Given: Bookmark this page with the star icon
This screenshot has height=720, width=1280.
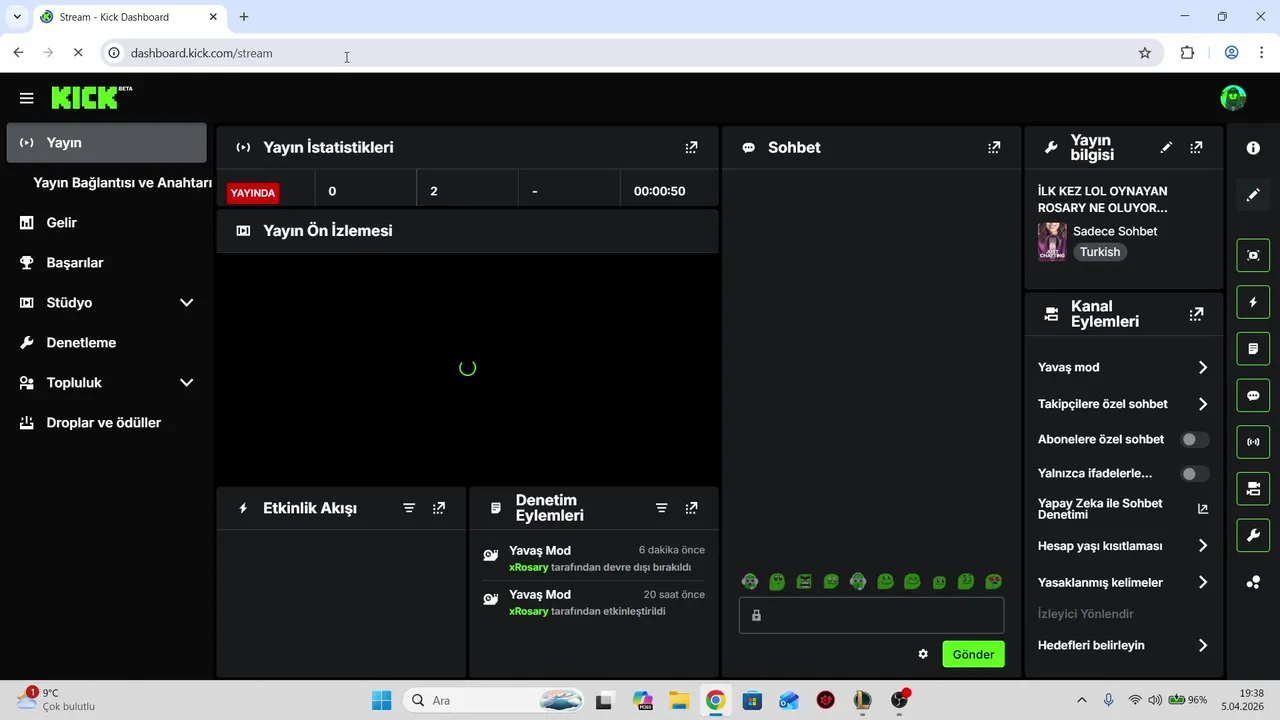Looking at the screenshot, I should click(1145, 53).
